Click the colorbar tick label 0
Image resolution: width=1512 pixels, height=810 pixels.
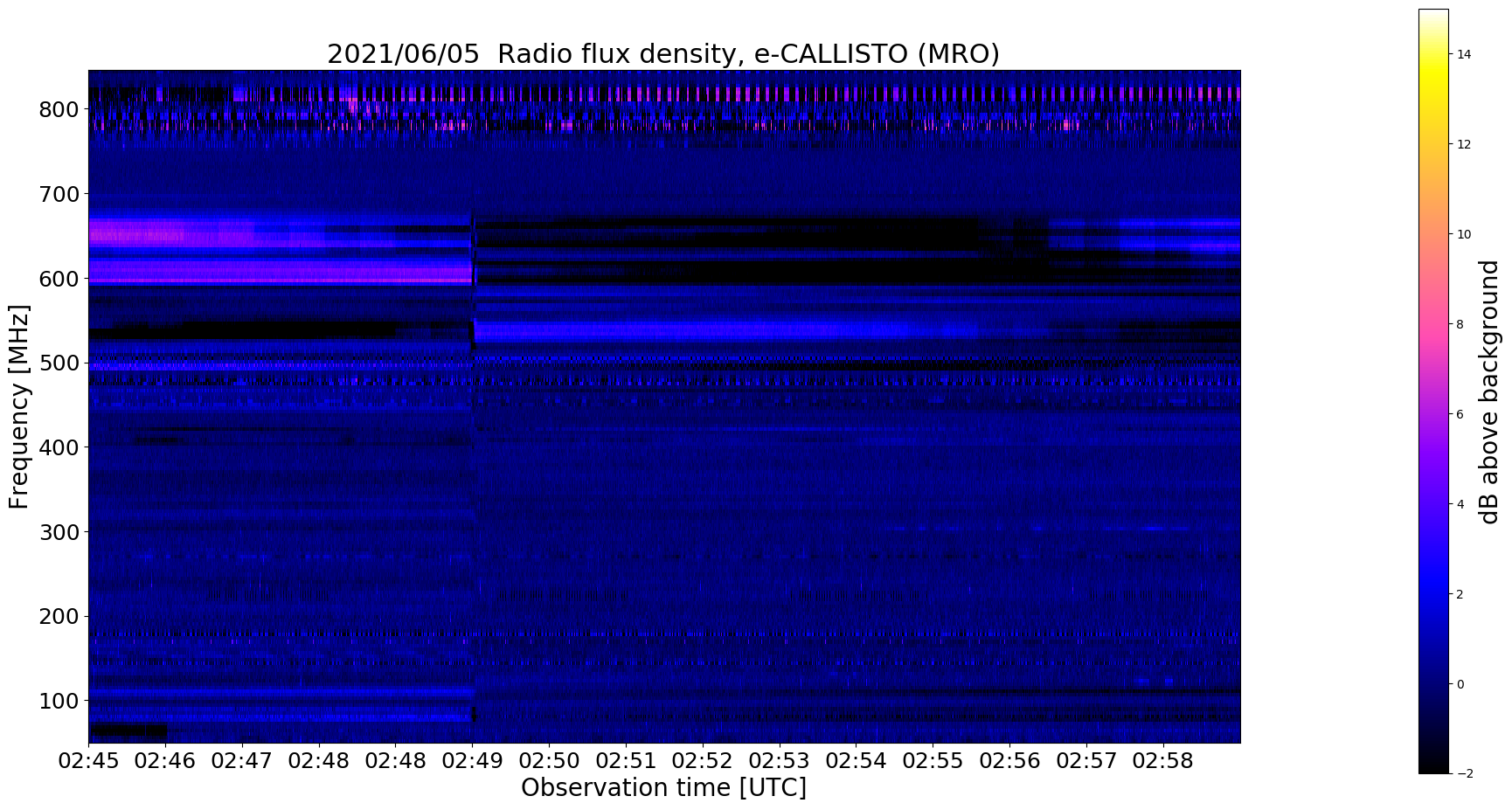coord(1460,685)
